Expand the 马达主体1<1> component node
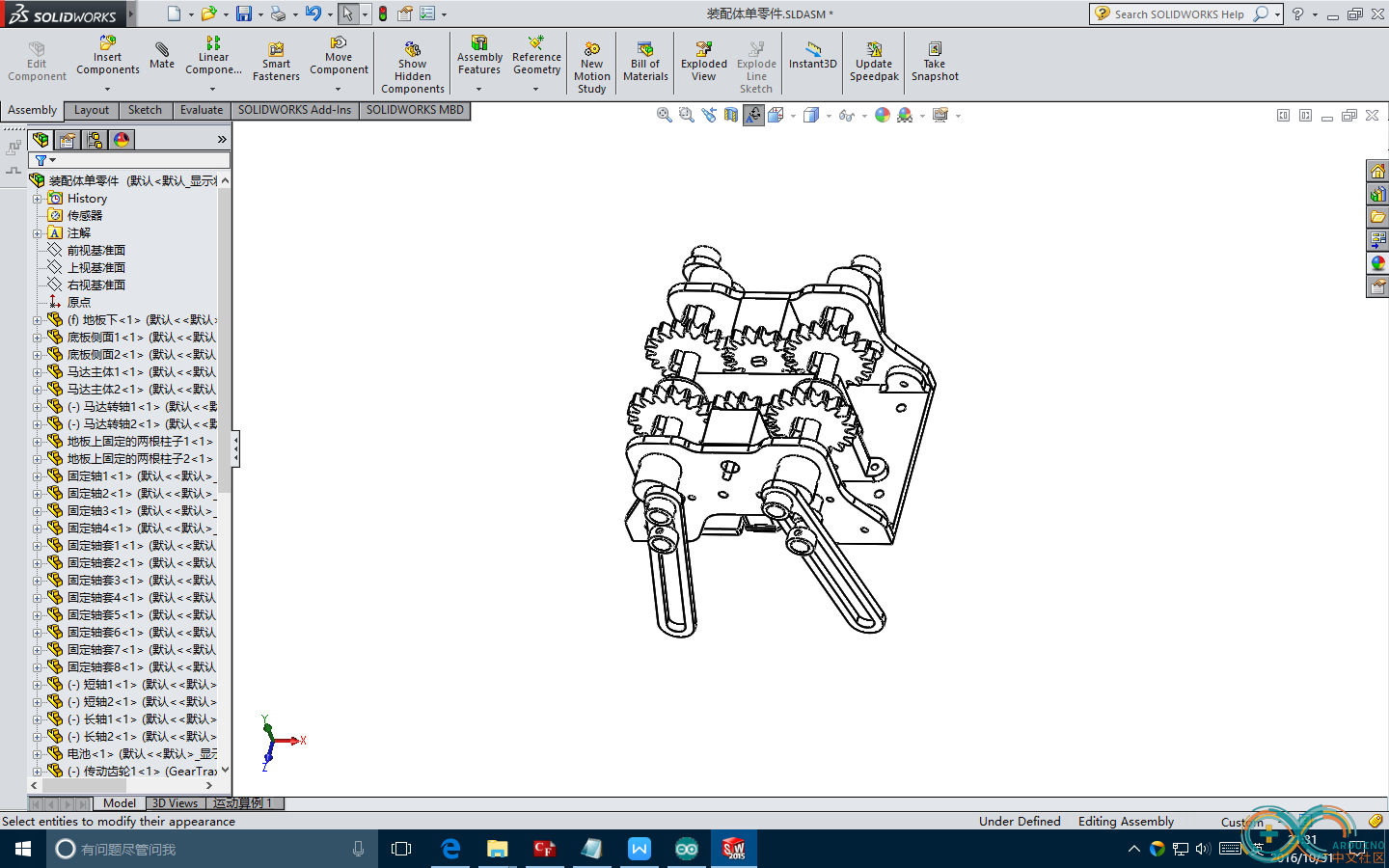The image size is (1389, 868). (x=38, y=372)
